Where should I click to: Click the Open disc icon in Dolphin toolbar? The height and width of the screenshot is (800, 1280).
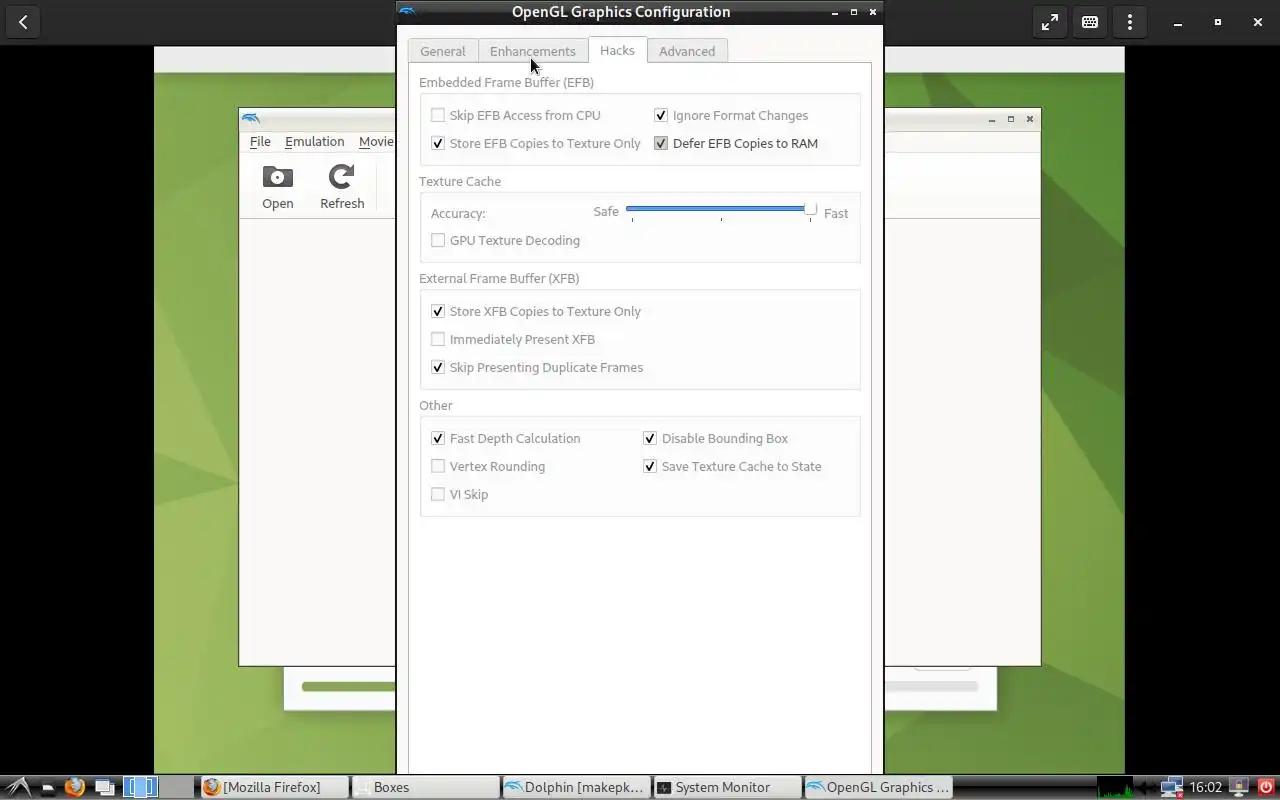coord(277,177)
